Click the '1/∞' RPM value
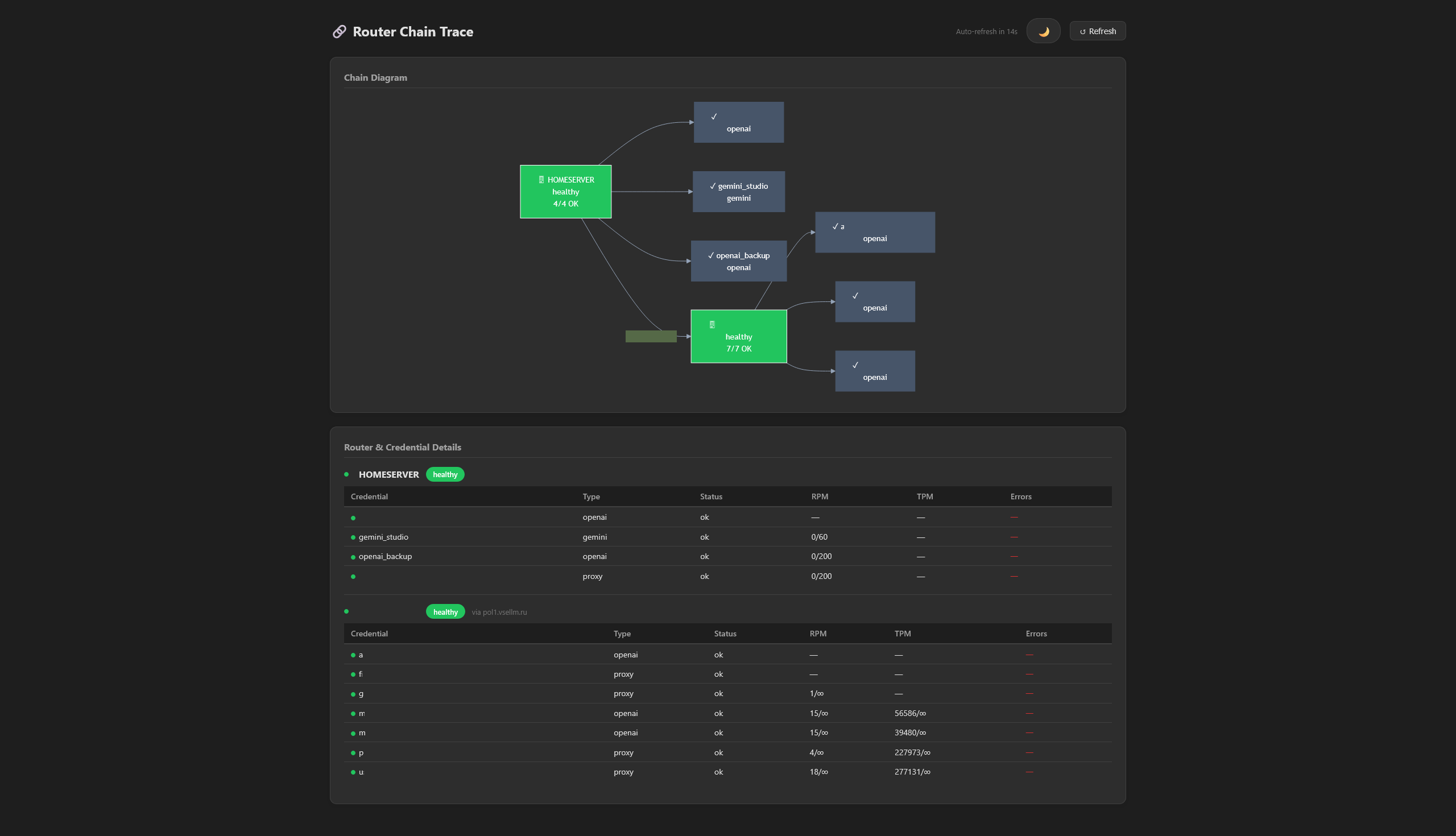This screenshot has height=836, width=1456. coord(816,694)
